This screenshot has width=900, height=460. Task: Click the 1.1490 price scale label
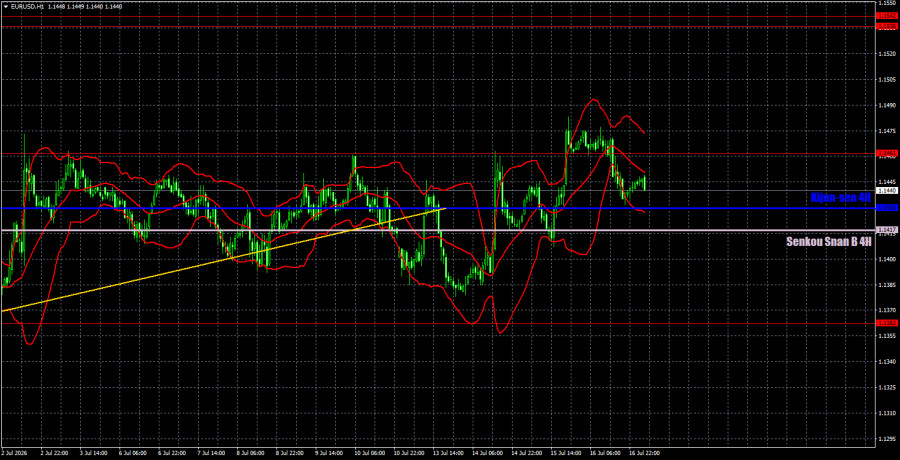tap(885, 105)
